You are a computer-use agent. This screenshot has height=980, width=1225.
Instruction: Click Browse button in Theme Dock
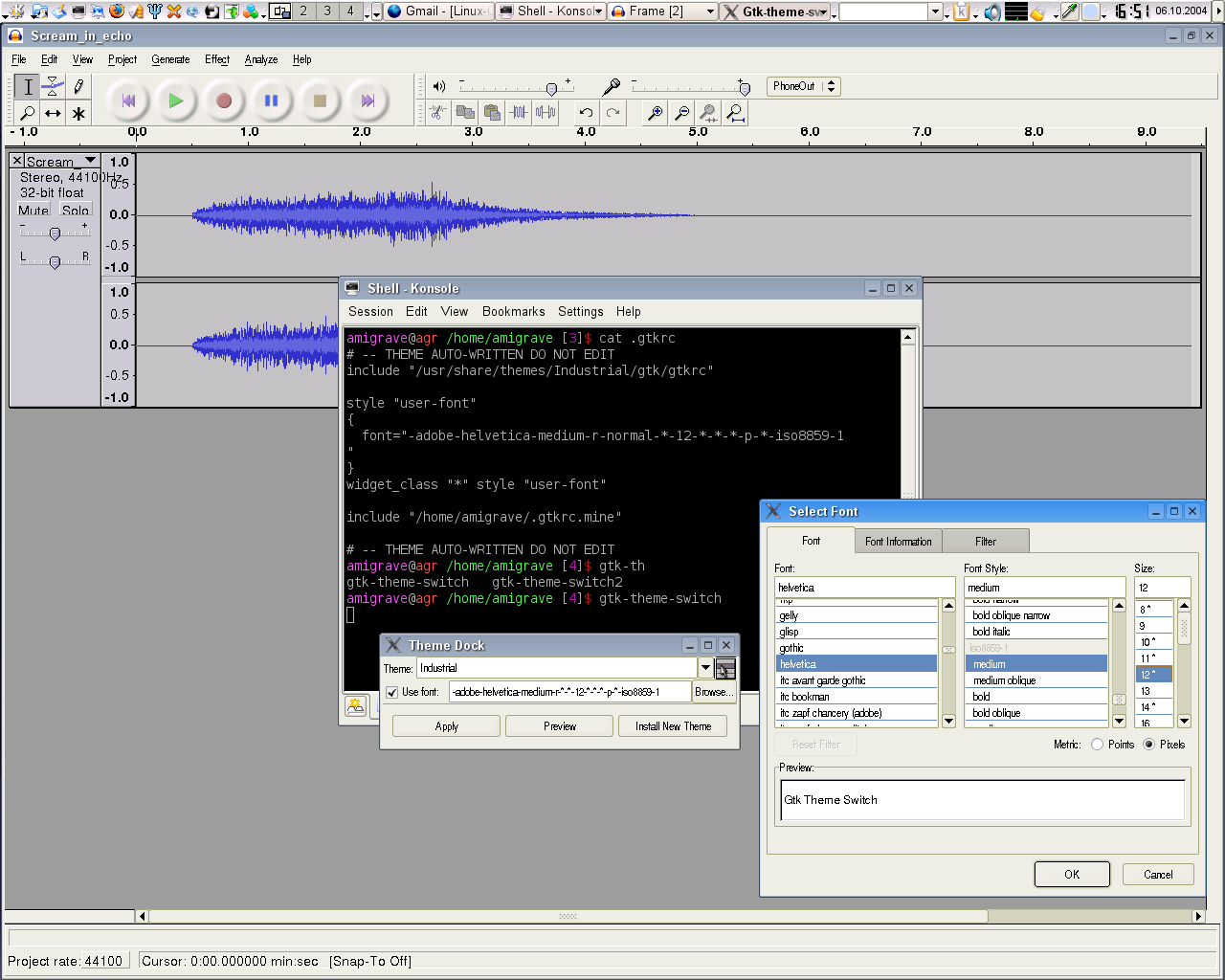(x=714, y=692)
